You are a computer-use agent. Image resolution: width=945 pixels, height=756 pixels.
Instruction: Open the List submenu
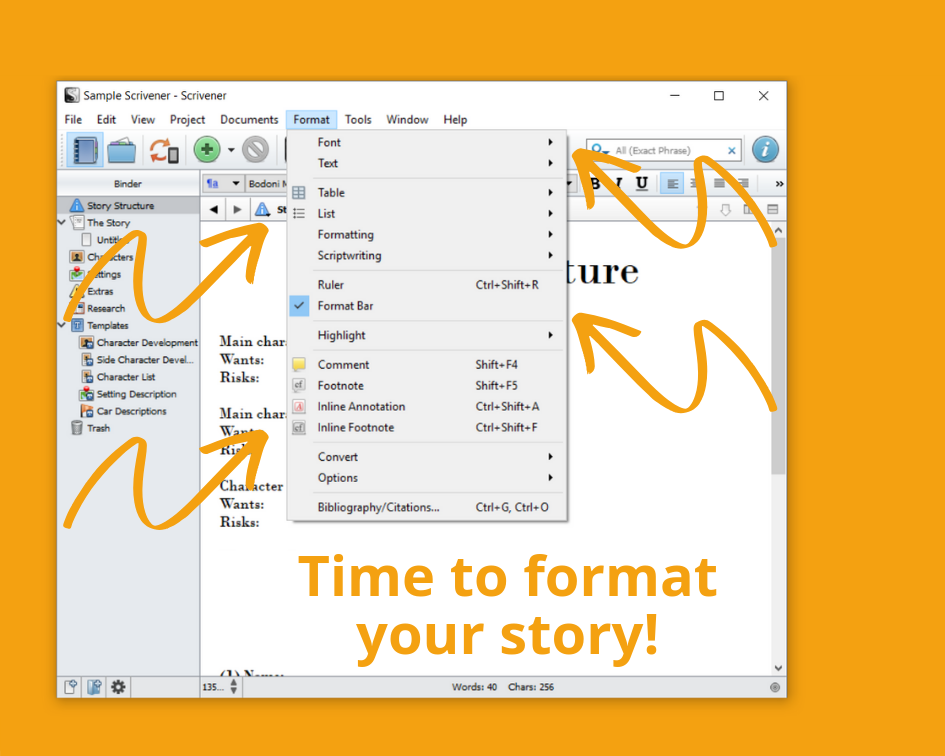[427, 213]
